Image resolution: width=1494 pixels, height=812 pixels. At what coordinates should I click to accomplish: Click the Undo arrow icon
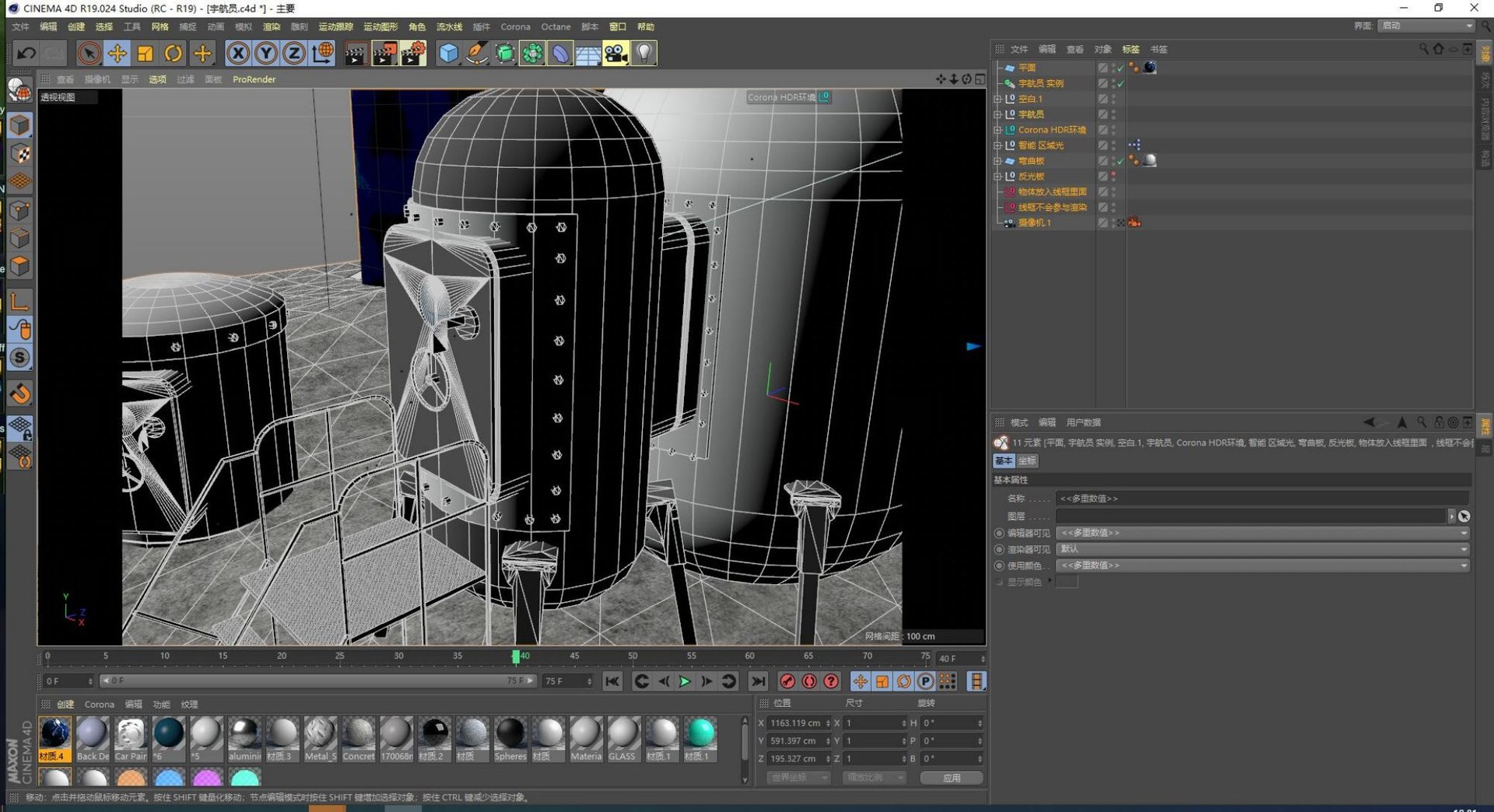[26, 53]
